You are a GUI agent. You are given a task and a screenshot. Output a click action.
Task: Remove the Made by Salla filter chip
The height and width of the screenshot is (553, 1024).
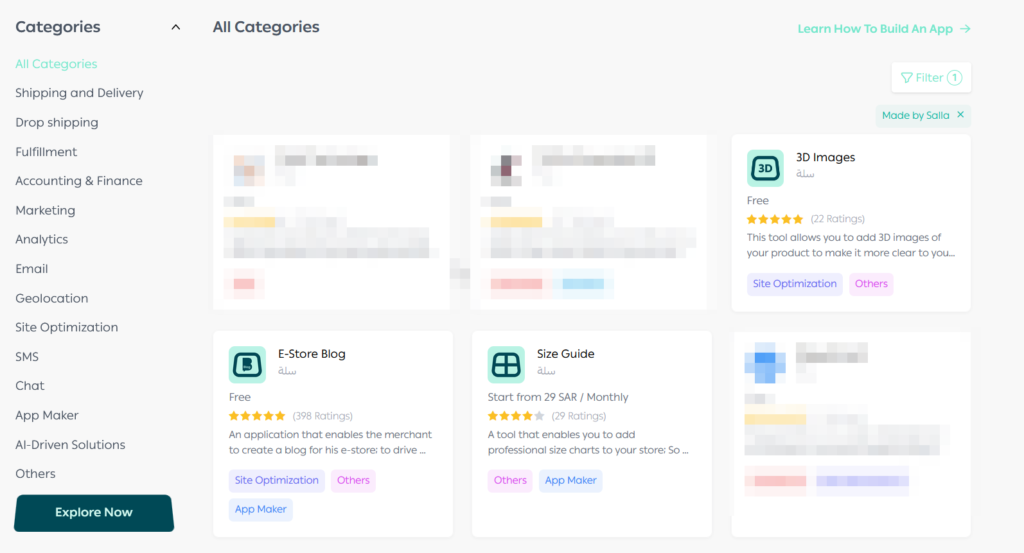(x=961, y=115)
